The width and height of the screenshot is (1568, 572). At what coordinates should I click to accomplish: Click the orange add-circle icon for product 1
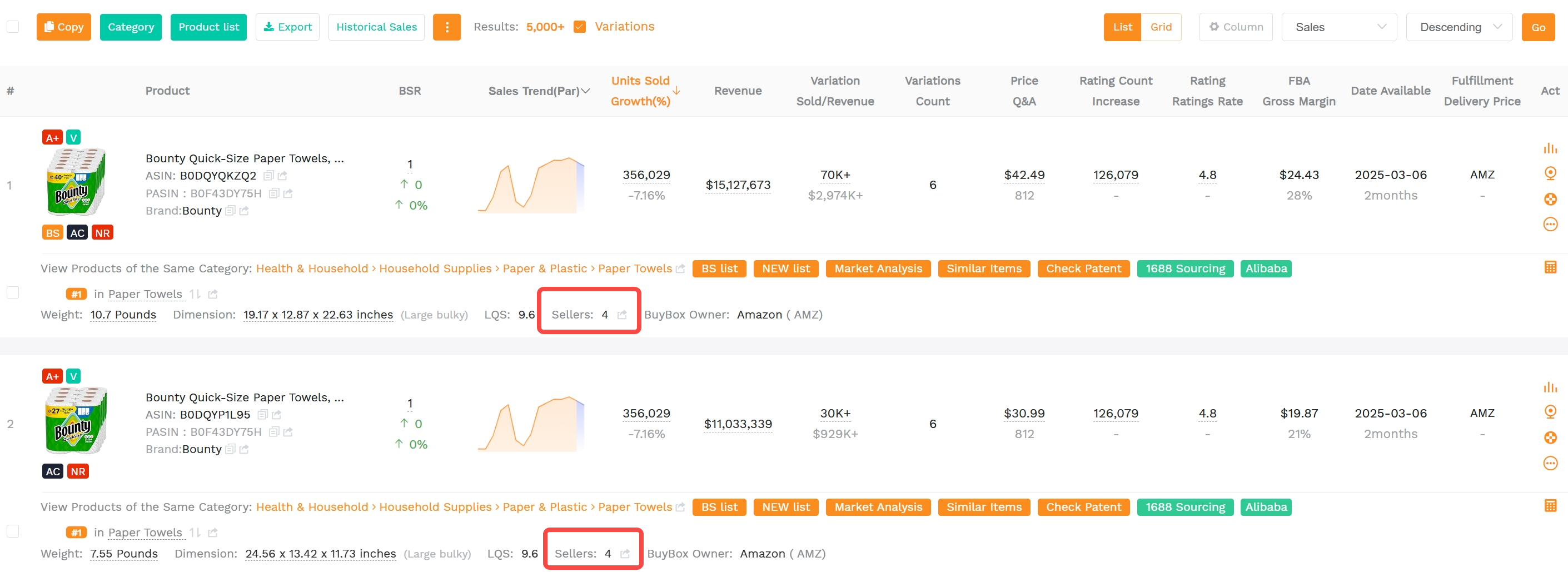(1550, 199)
